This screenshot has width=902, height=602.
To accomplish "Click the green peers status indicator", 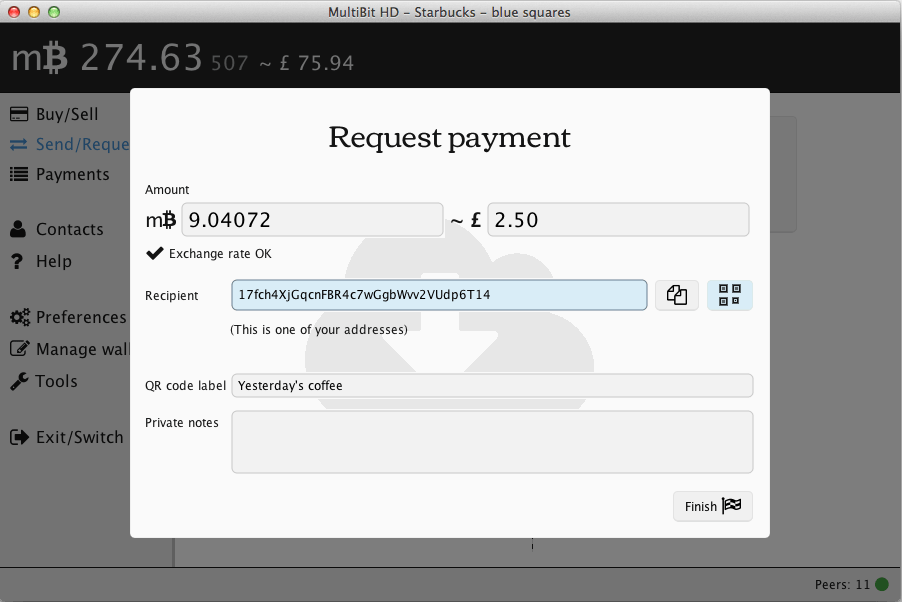I will point(881,584).
